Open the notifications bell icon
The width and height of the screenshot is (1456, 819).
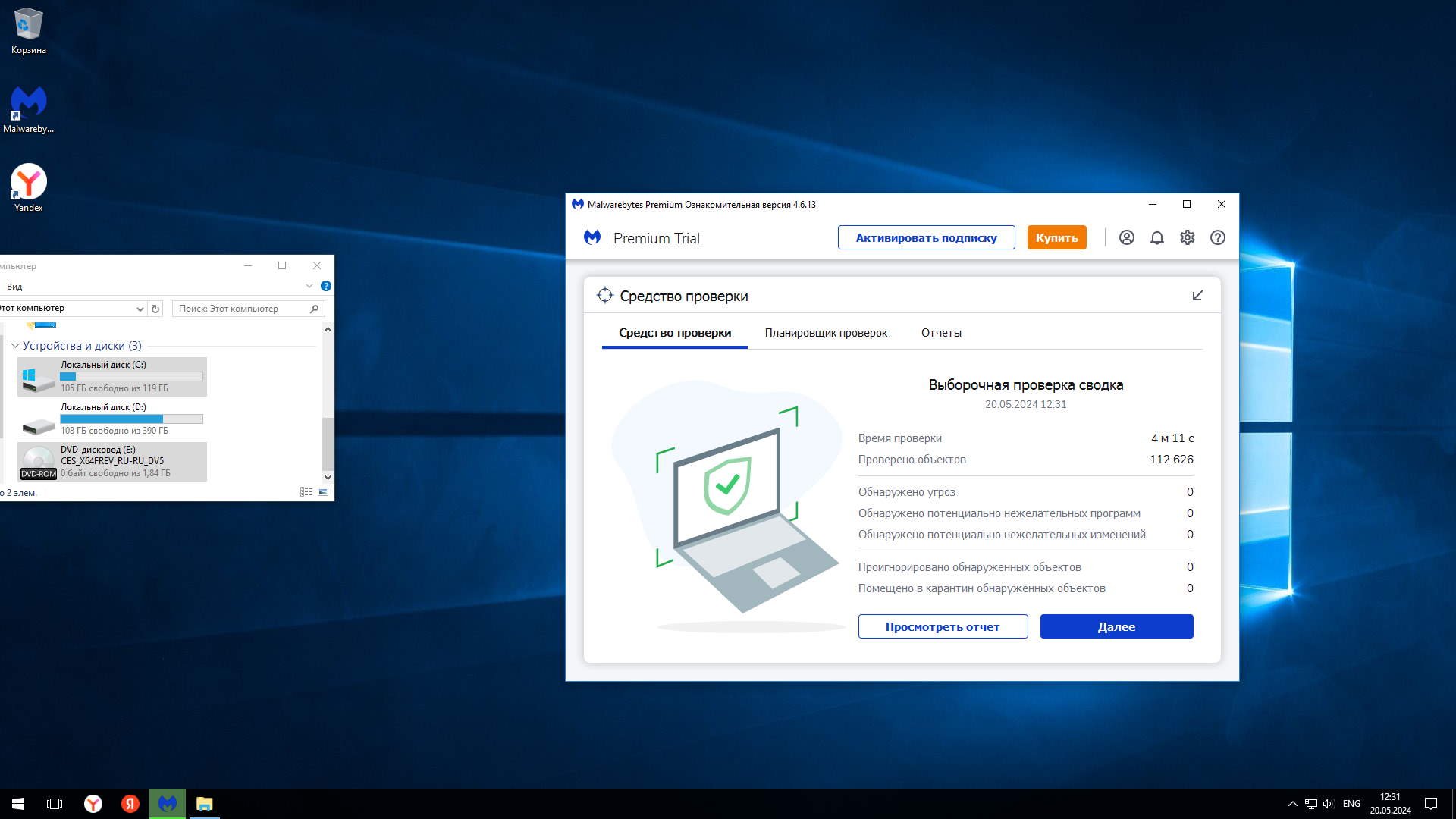pos(1157,237)
